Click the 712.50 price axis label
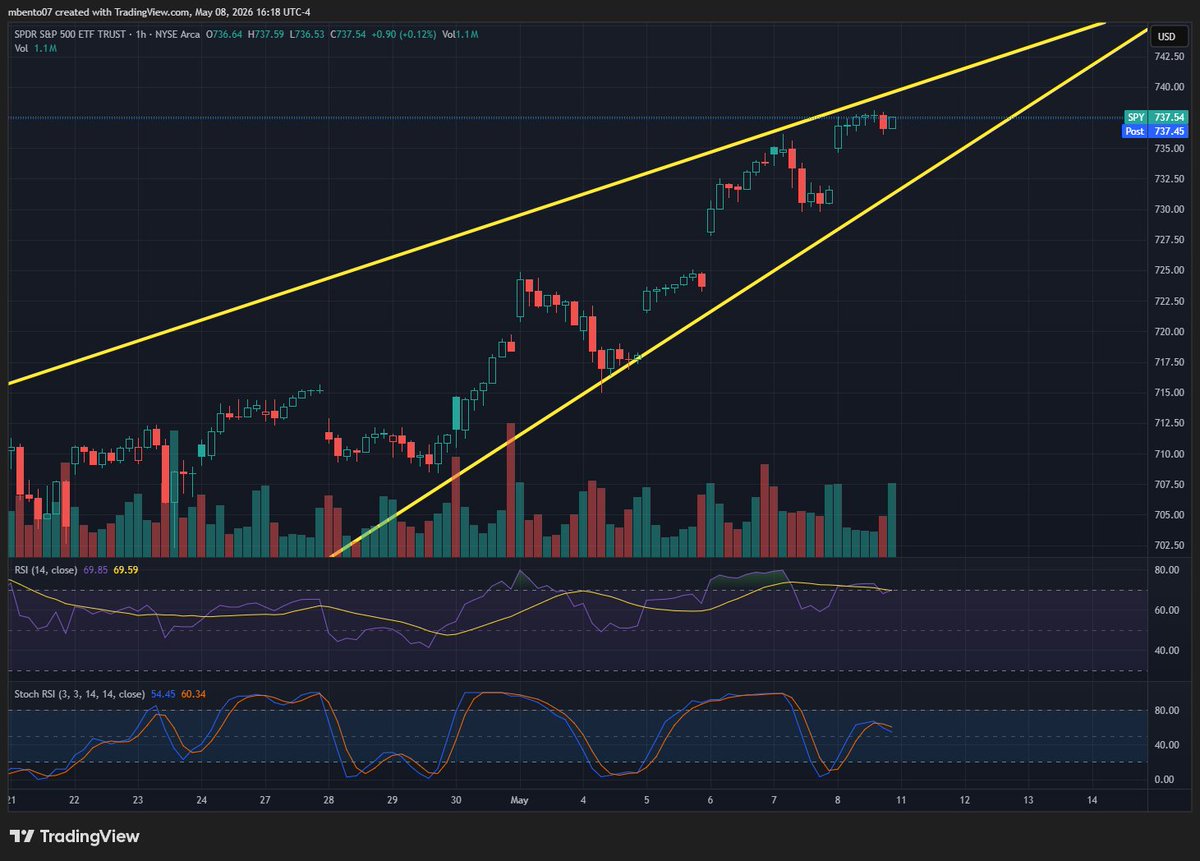Image resolution: width=1200 pixels, height=861 pixels. [x=1169, y=423]
